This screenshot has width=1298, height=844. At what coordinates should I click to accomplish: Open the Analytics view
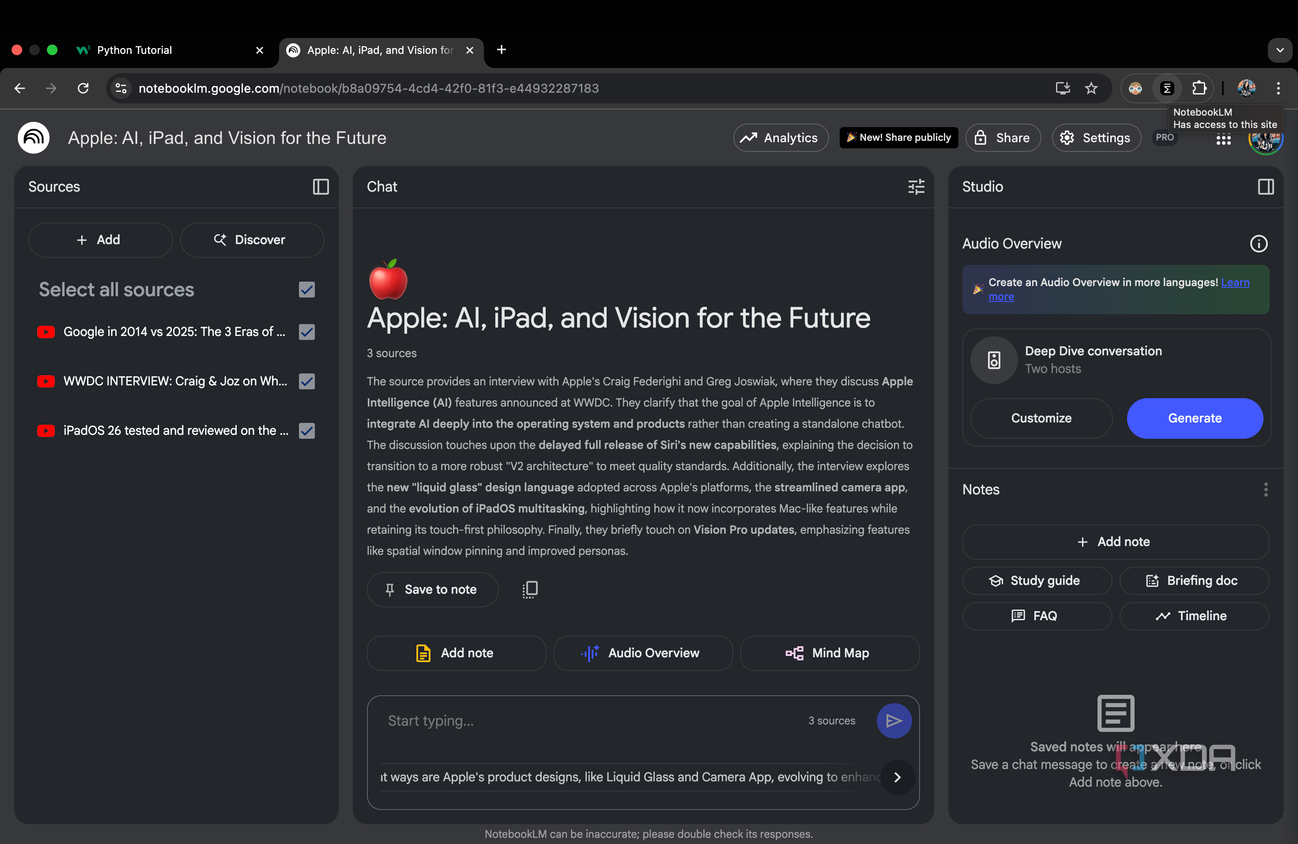pyautogui.click(x=781, y=138)
